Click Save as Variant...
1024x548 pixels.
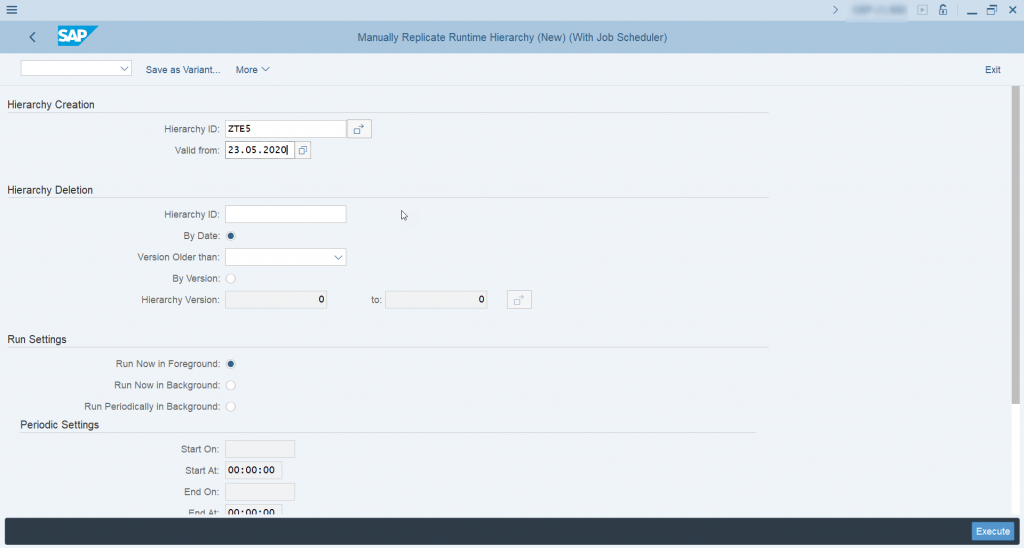coord(183,70)
